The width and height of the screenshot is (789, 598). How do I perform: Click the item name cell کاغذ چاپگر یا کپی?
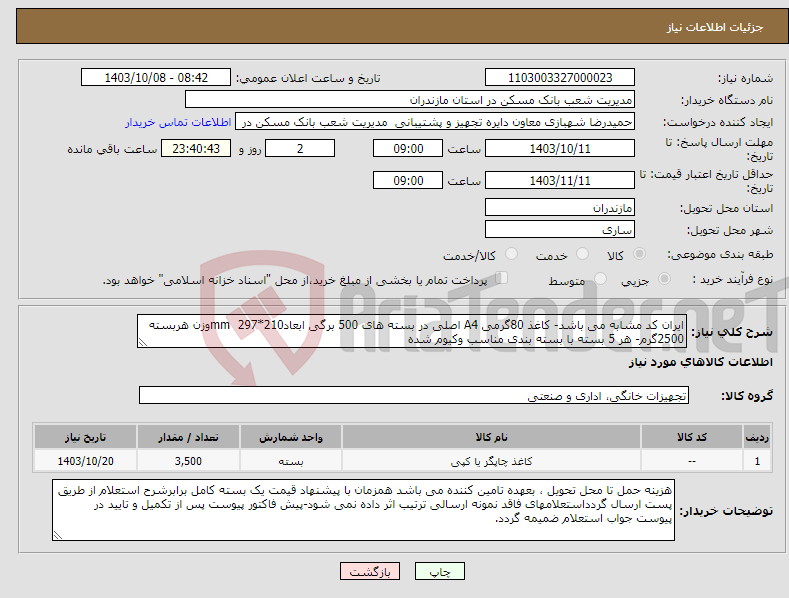[491, 461]
